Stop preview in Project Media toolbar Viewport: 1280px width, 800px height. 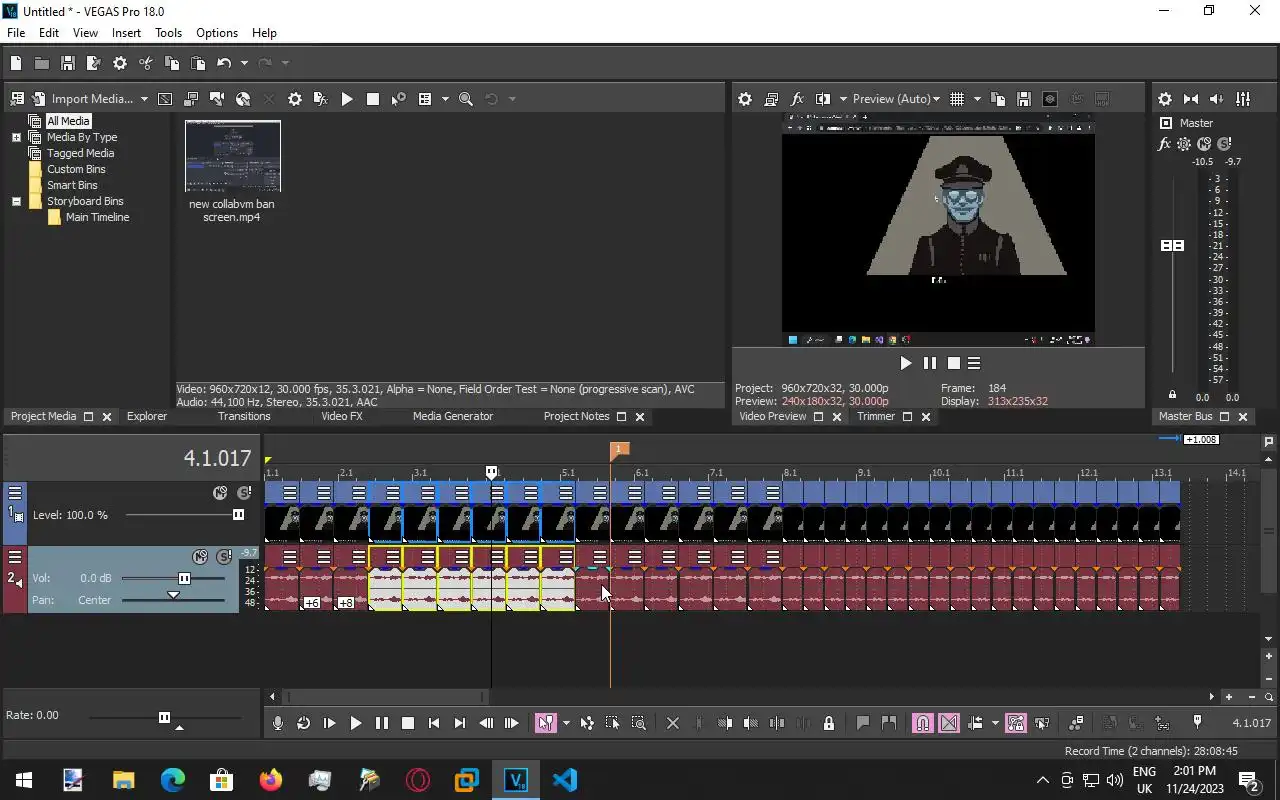coord(373,99)
